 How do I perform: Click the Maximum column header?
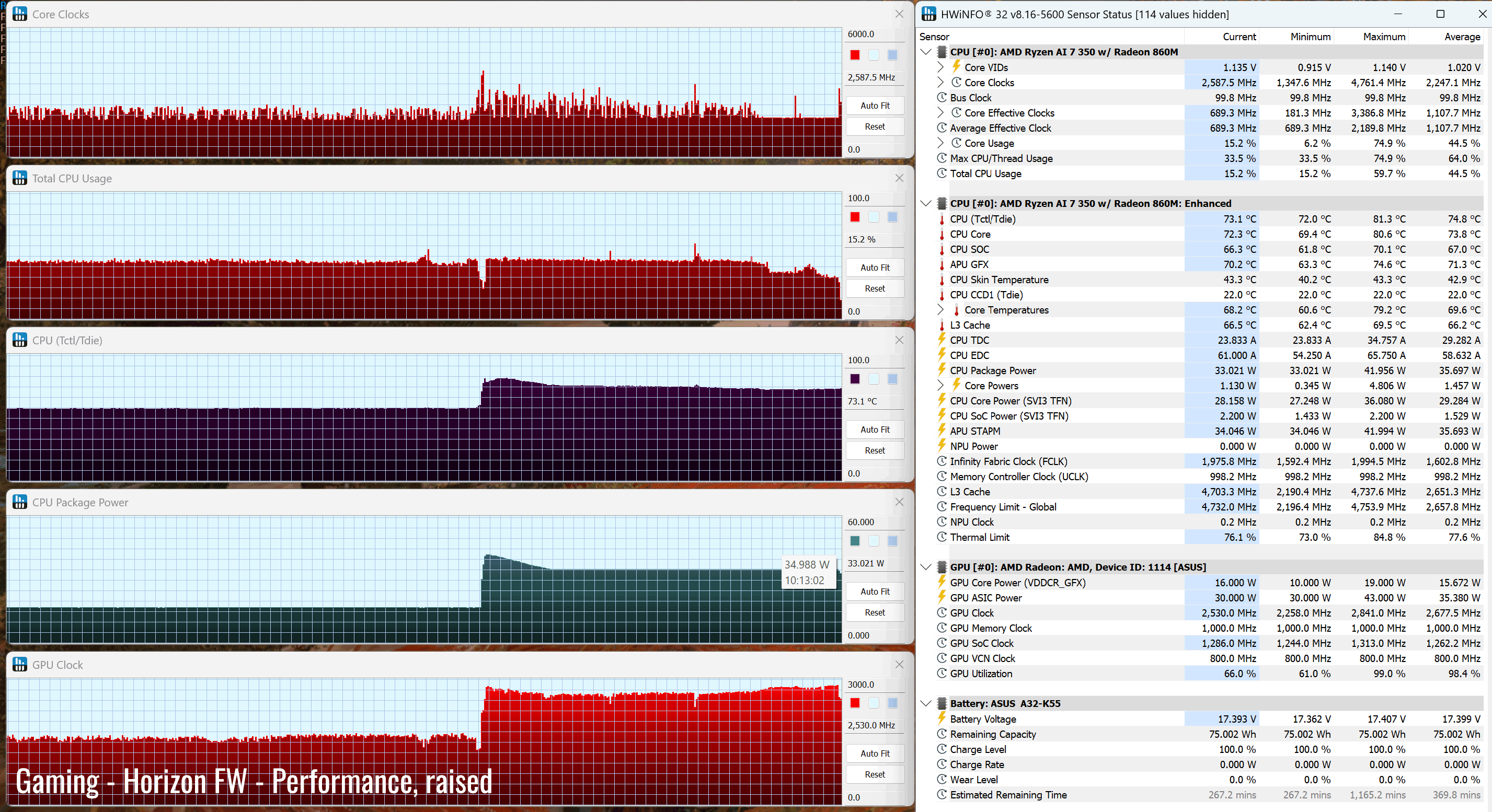pyautogui.click(x=1371, y=37)
